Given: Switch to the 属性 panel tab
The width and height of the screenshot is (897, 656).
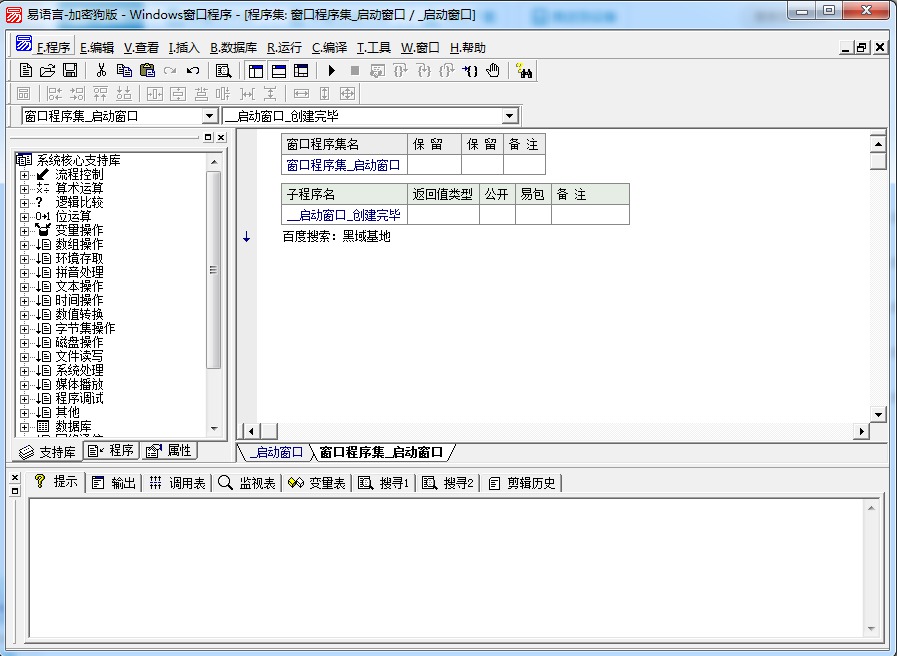Looking at the screenshot, I should click(x=169, y=451).
